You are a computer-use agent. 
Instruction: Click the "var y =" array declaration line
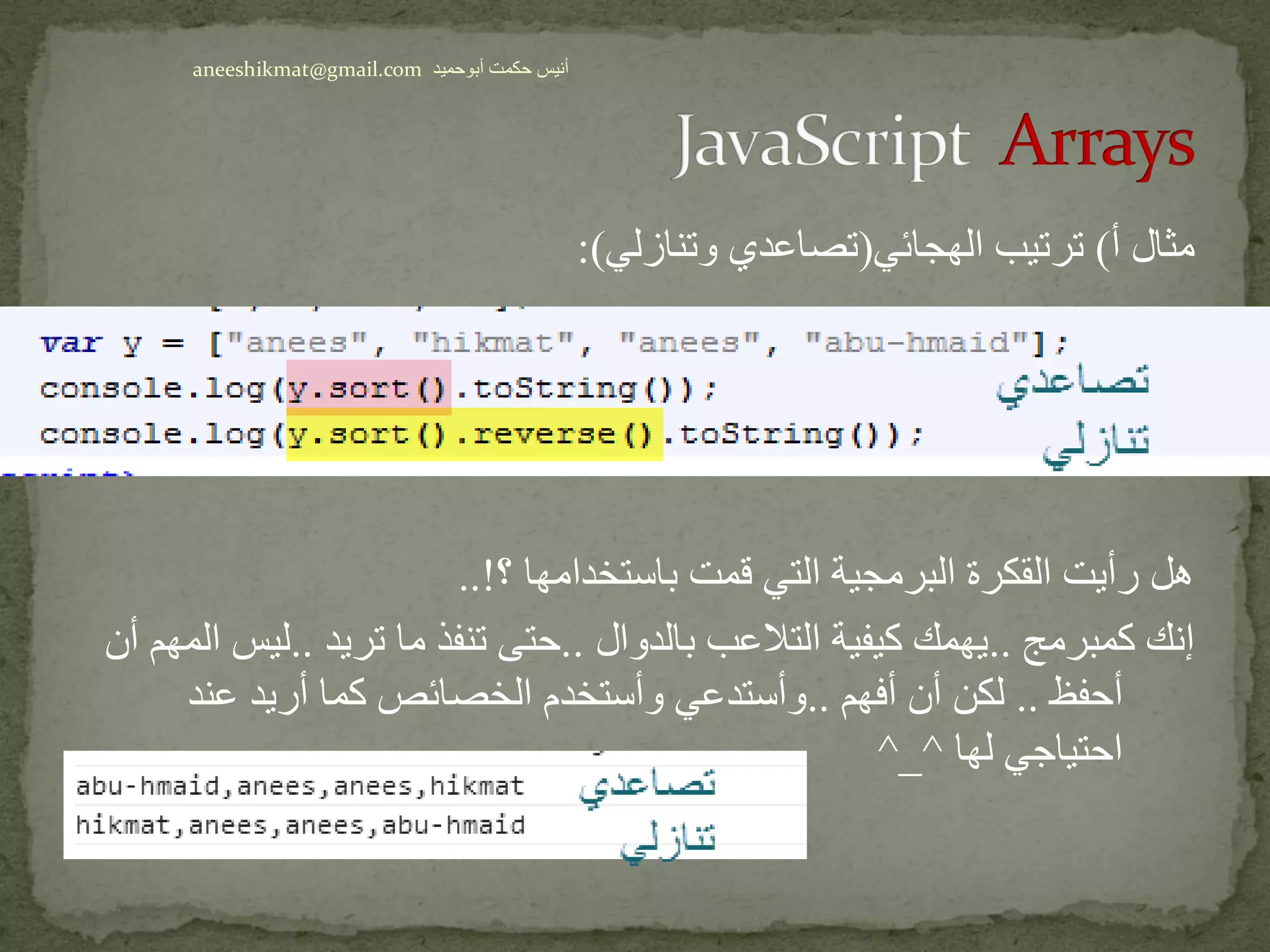[554, 343]
